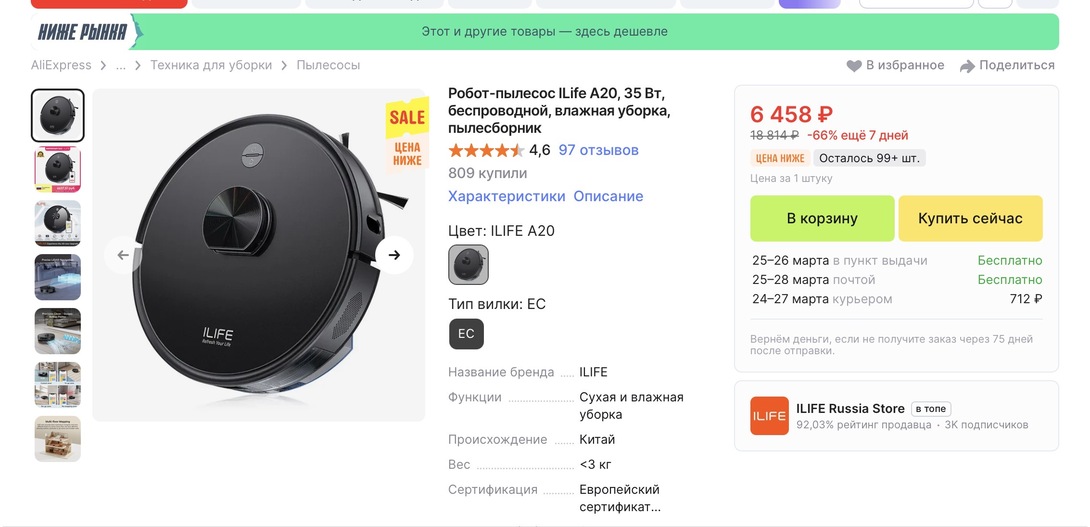Viewport: 1090px width, 527px height.
Task: Expand the collapsed breadcrumb ellipsis
Action: [x=121, y=65]
